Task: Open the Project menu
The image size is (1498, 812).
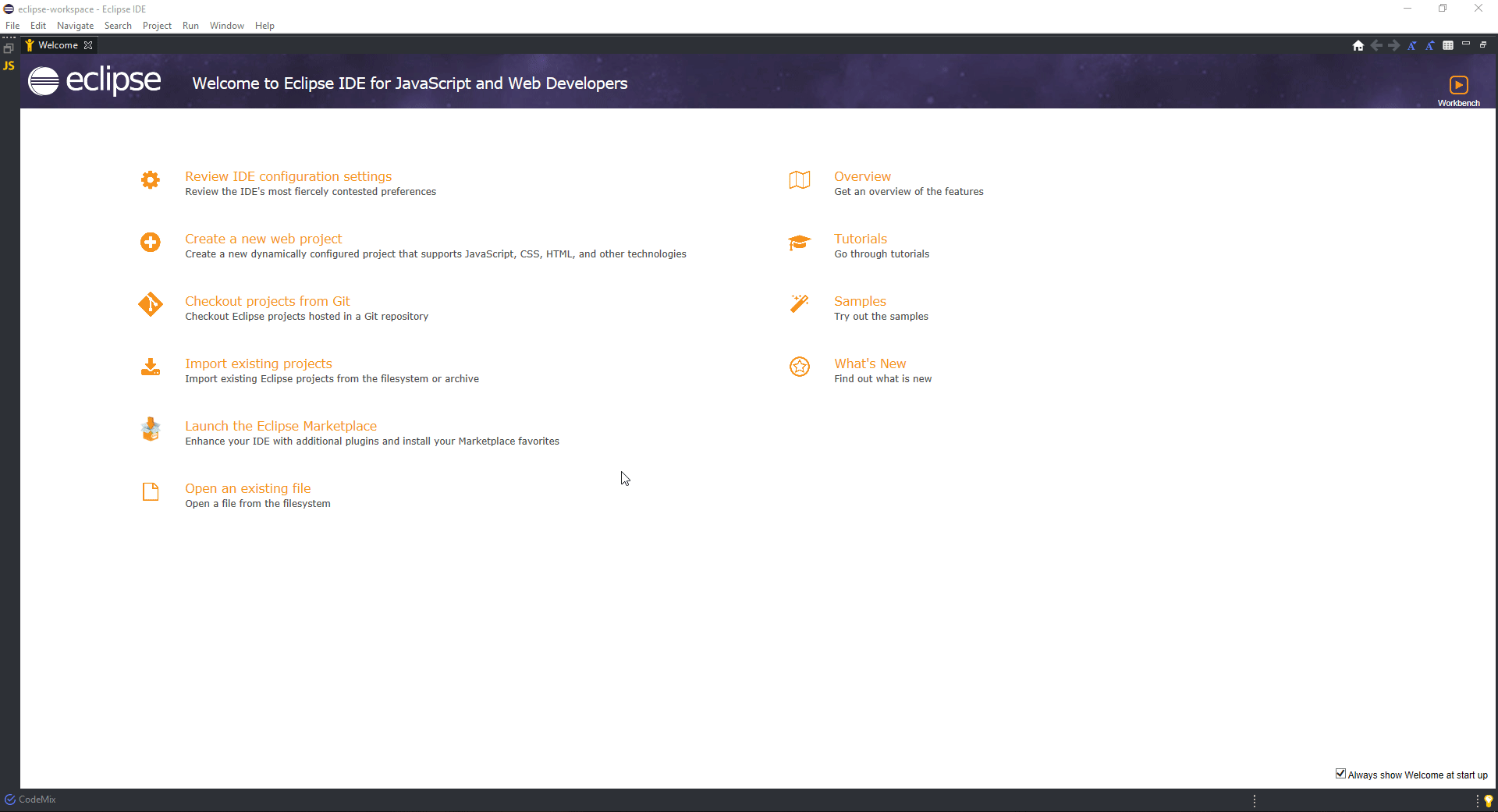Action: pos(157,26)
